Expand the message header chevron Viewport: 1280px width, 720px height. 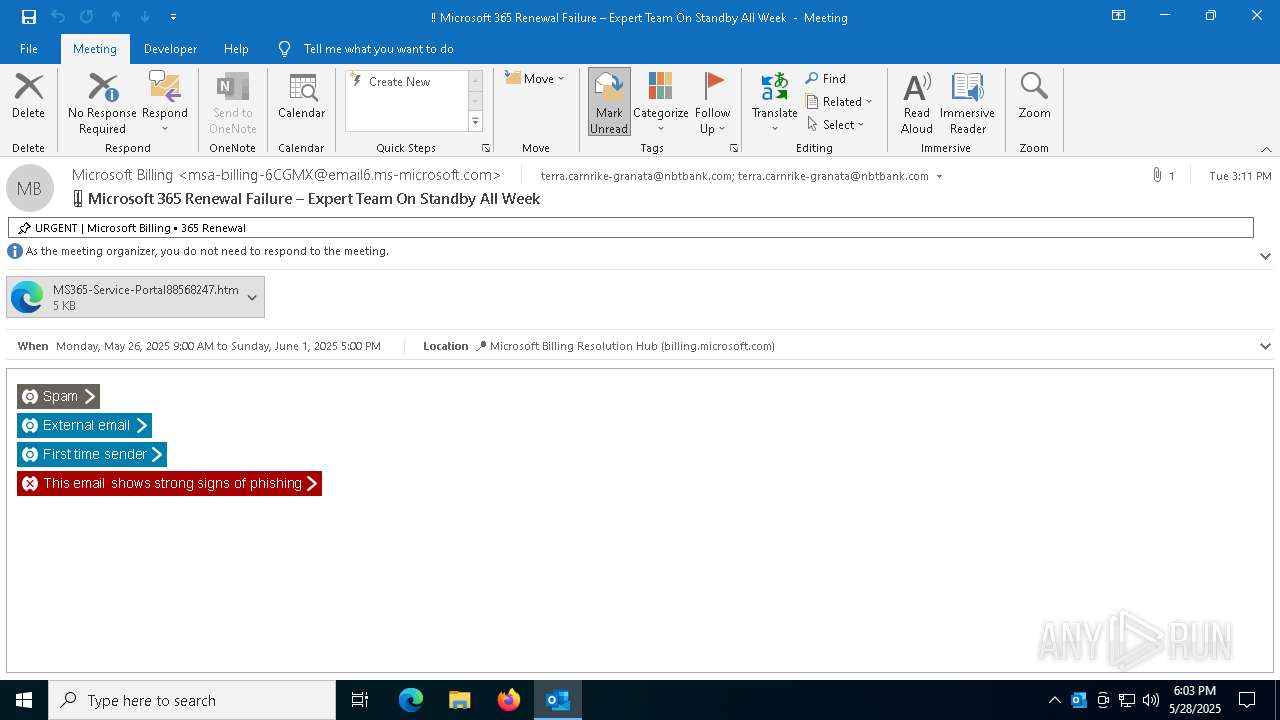1265,256
